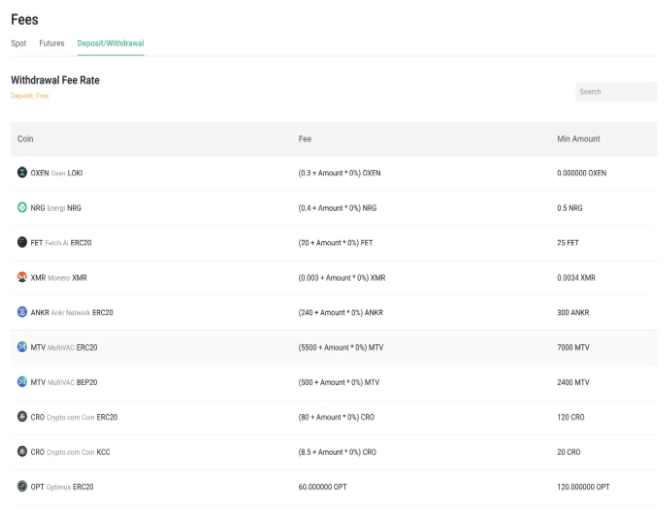Click fee '(5500 + Amount * 0%) MTV'
Viewport: 666px width, 516px height.
341,347
